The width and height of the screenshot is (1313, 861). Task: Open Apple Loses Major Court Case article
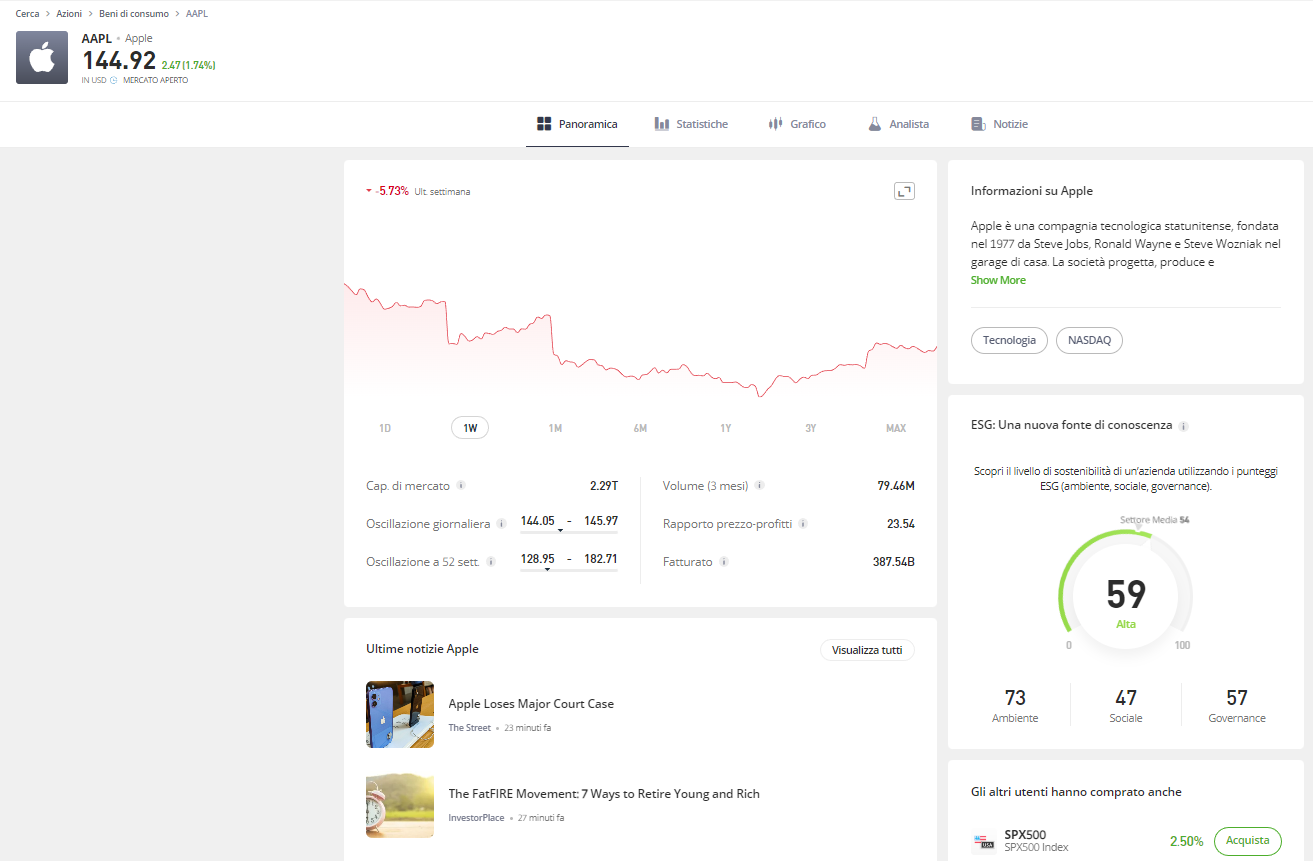coord(531,704)
